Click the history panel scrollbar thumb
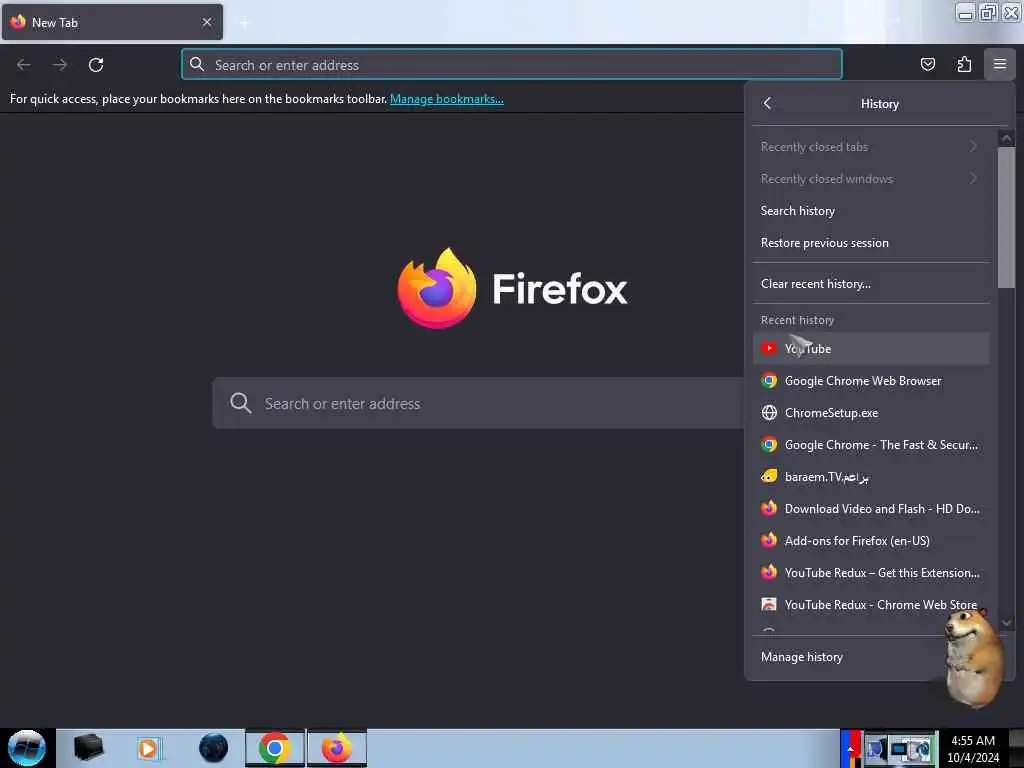Viewport: 1024px width, 768px height. coord(1006,217)
